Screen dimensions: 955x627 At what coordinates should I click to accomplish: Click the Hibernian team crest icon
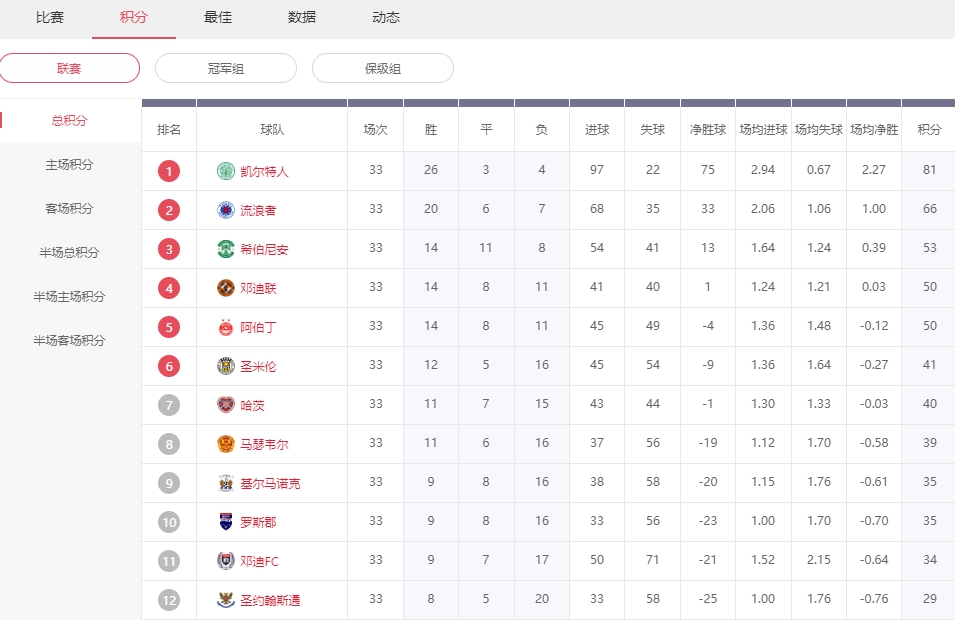click(x=225, y=249)
